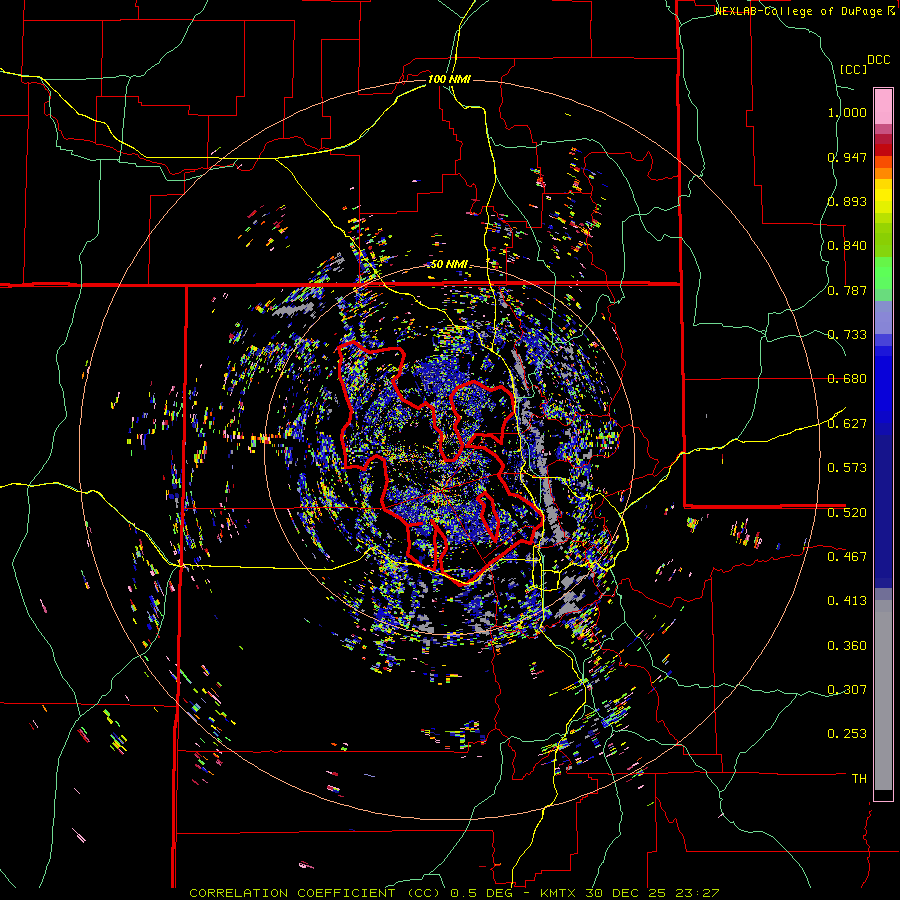The image size is (900, 900).
Task: Click the TH threshold label on legend
Action: pos(859,779)
